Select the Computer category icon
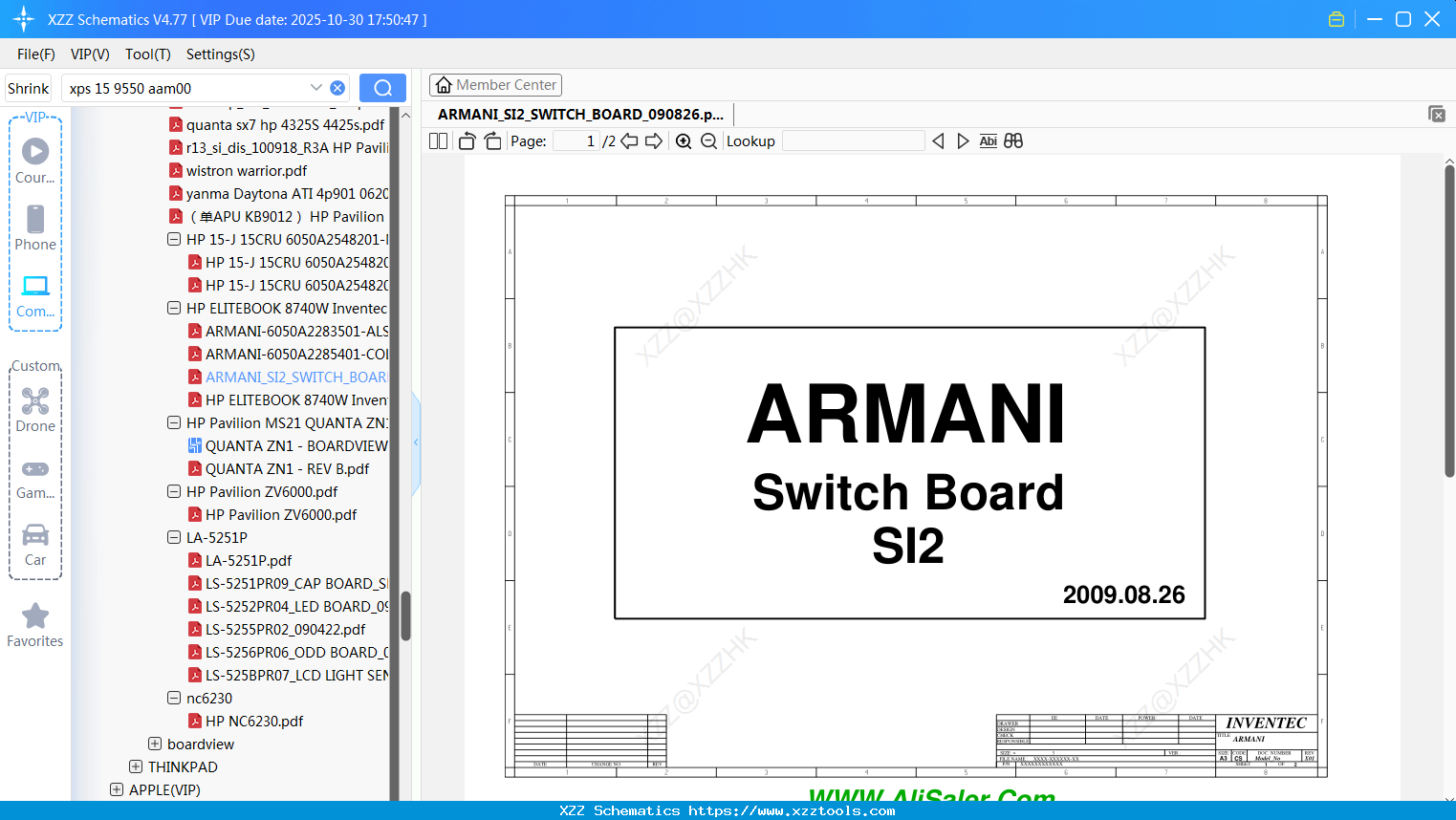1456x820 pixels. [x=35, y=296]
